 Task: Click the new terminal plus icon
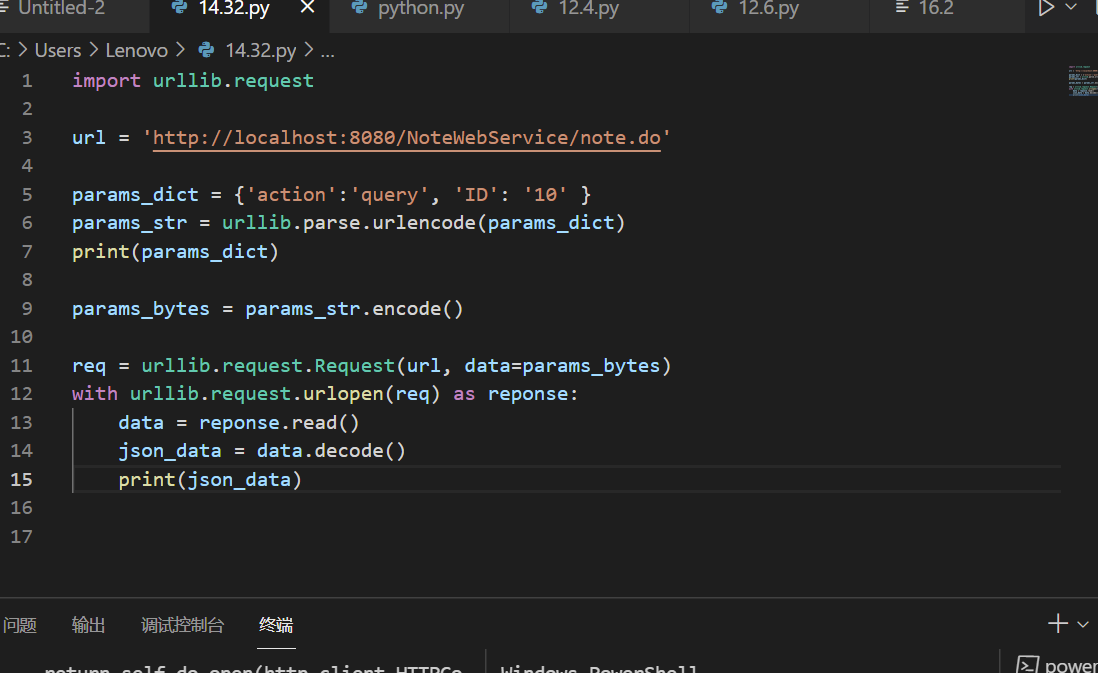1057,624
